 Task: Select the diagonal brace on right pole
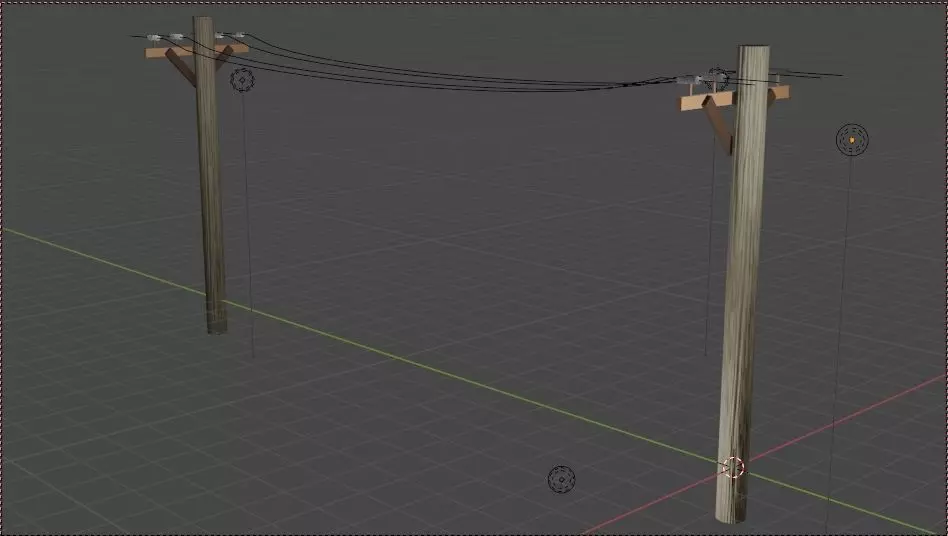pos(718,125)
